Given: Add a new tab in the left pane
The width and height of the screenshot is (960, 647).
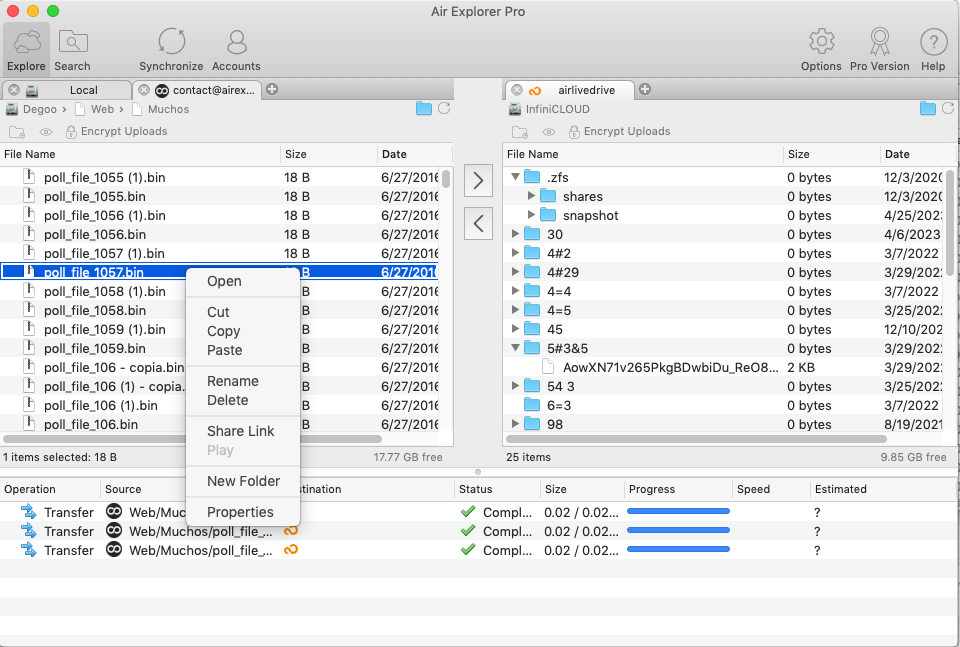Looking at the screenshot, I should pos(272,89).
